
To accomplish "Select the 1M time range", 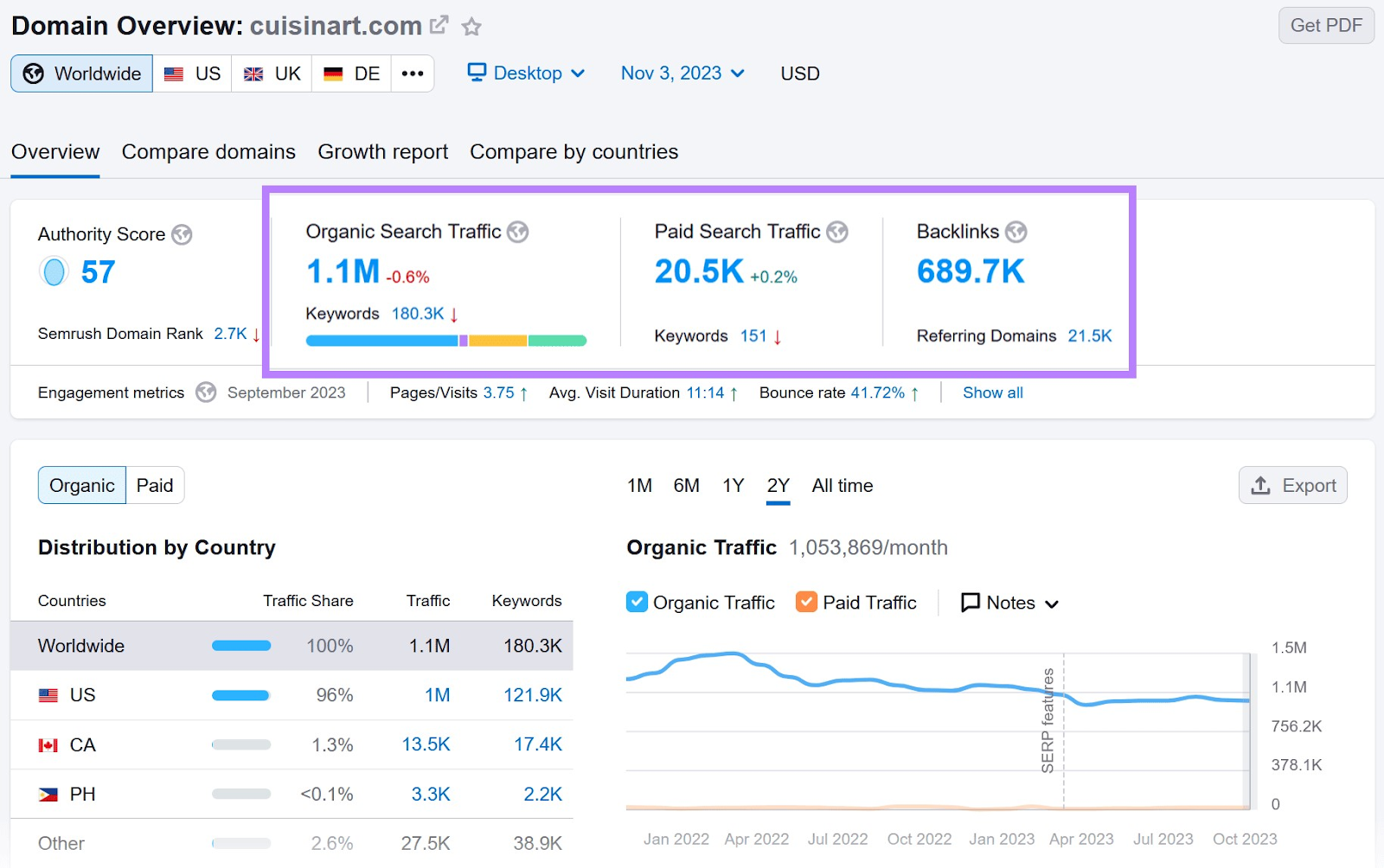I will (639, 486).
